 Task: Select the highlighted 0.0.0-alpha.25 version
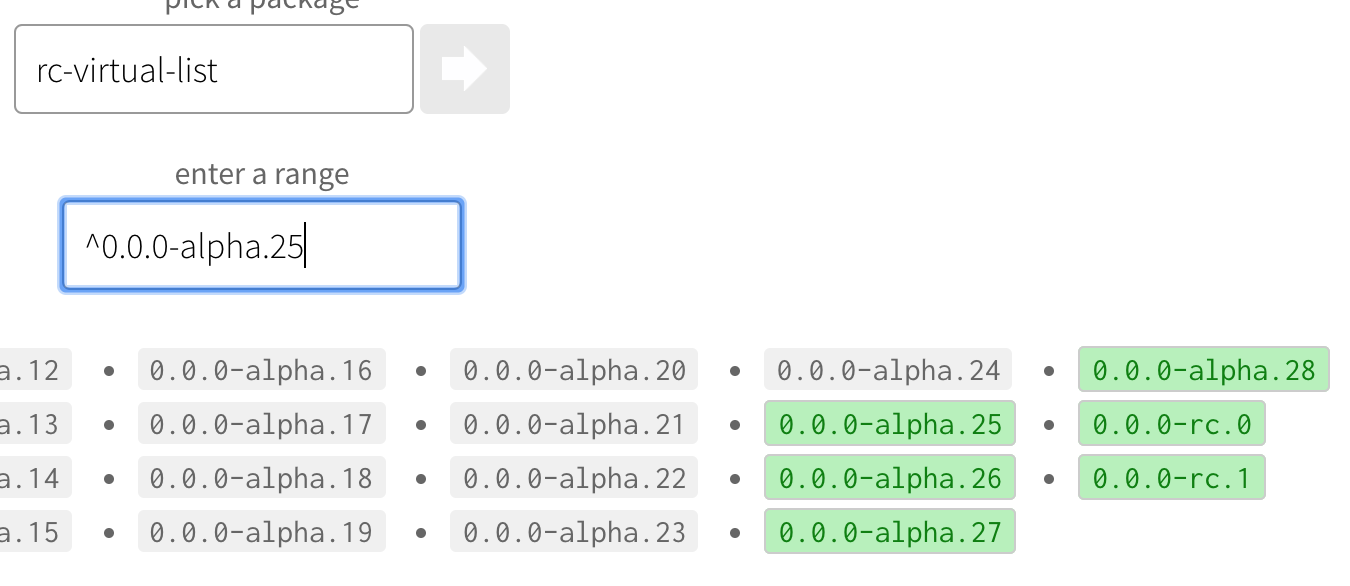tap(889, 423)
